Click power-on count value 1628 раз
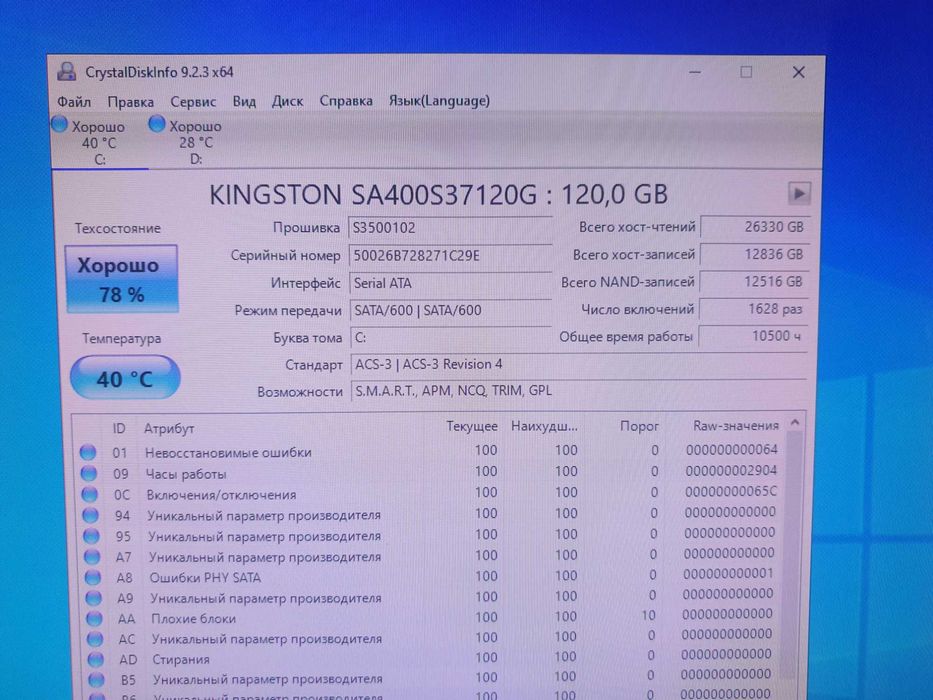The height and width of the screenshot is (700, 933). pos(753,309)
